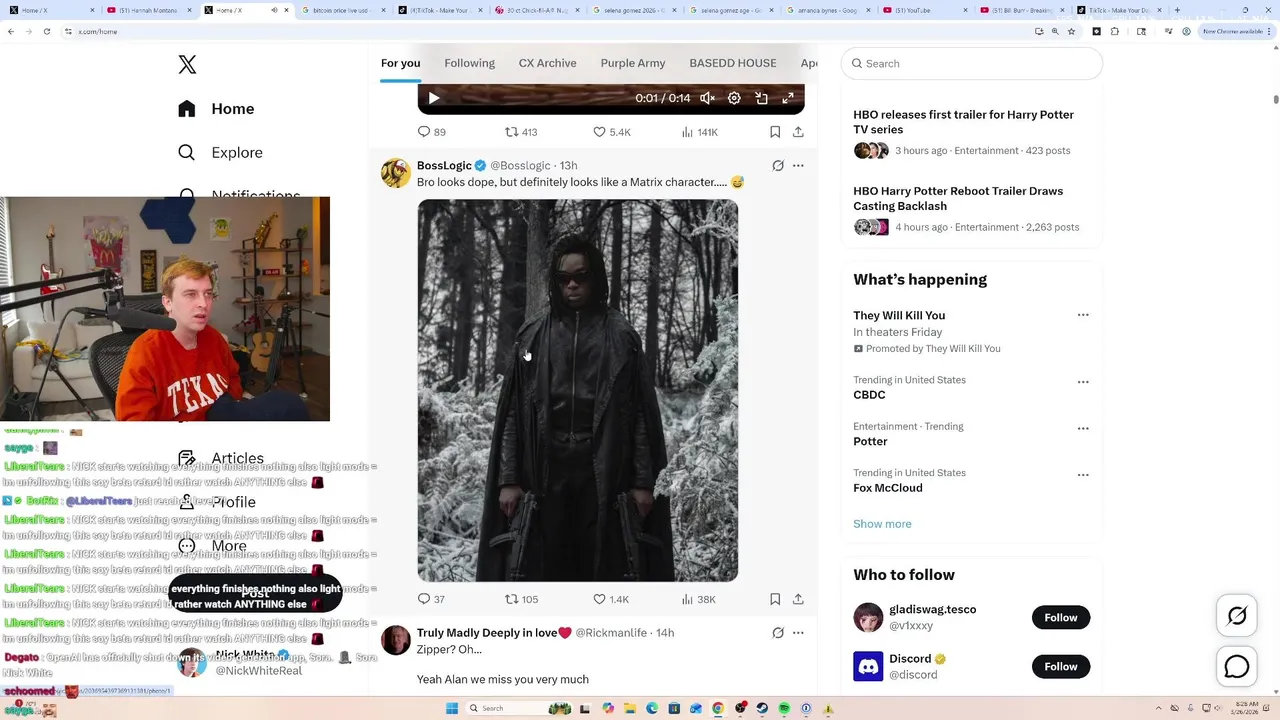Screen dimensions: 1280x720
Task: Open more options for the Fox McCloud trend
Action: [x=1083, y=475]
